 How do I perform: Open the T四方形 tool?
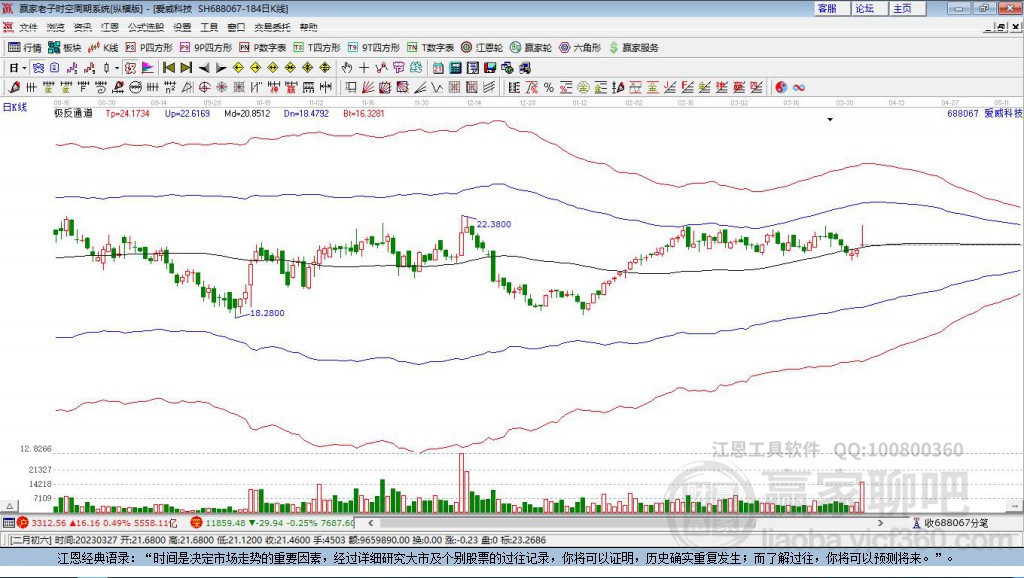click(x=317, y=48)
